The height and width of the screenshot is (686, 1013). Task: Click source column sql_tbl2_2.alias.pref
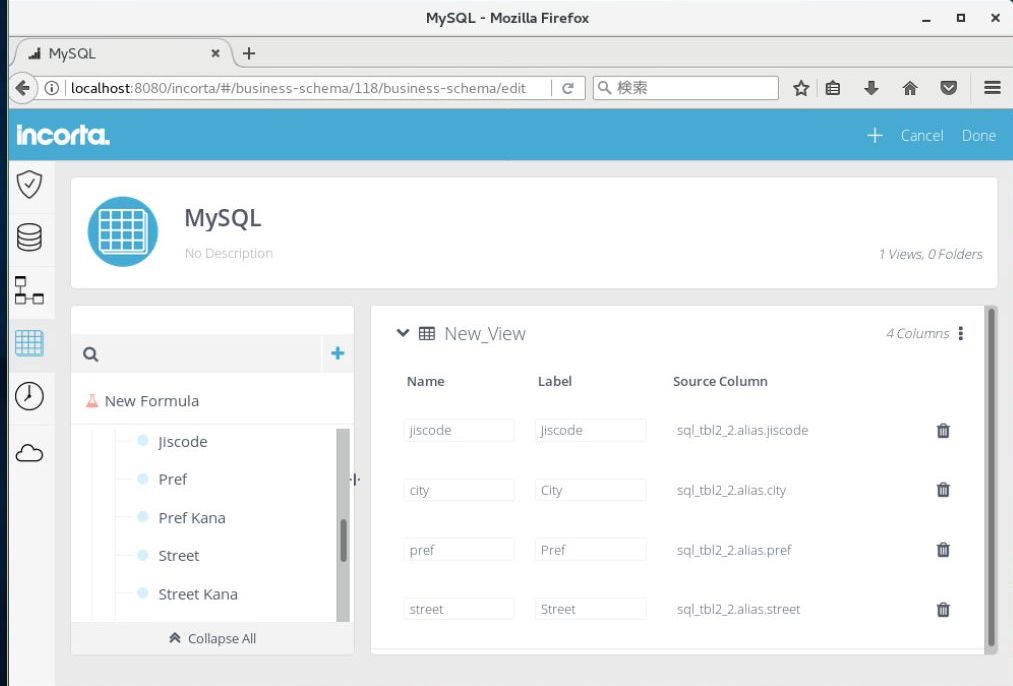pyautogui.click(x=734, y=550)
